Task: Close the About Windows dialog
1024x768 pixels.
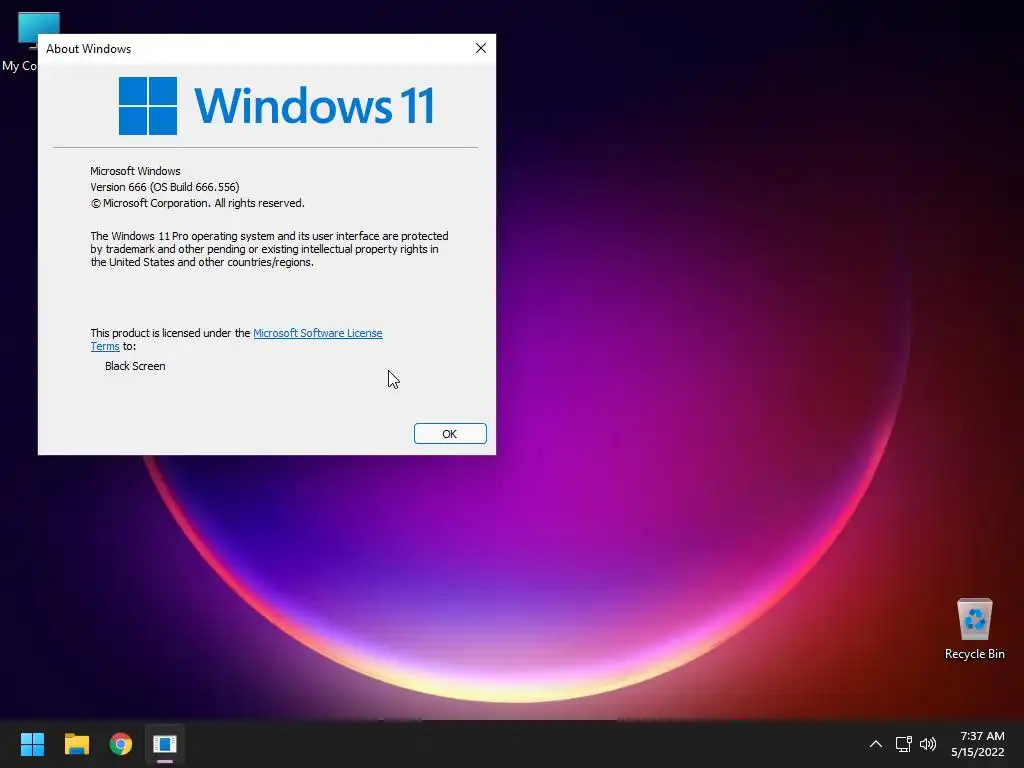Action: pyautogui.click(x=481, y=48)
